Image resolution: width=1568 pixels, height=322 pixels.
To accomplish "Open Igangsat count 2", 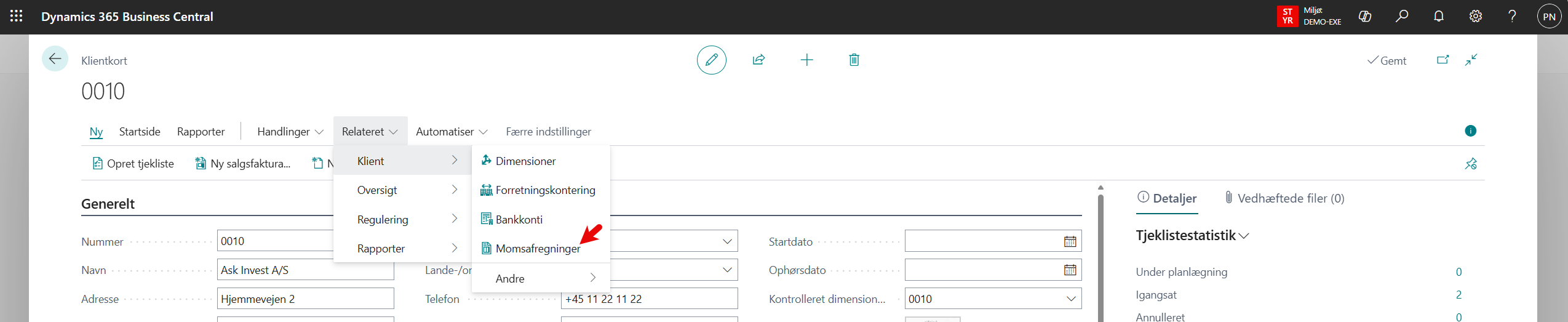I will click(1459, 294).
